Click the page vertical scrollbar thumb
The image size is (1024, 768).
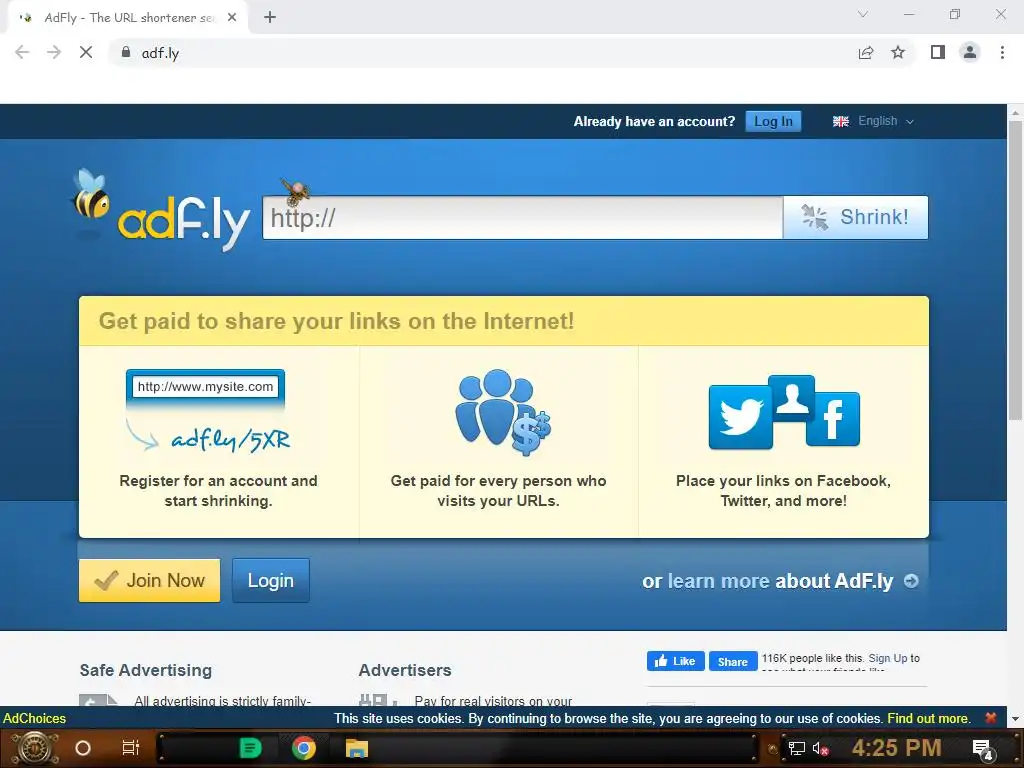[x=1015, y=270]
